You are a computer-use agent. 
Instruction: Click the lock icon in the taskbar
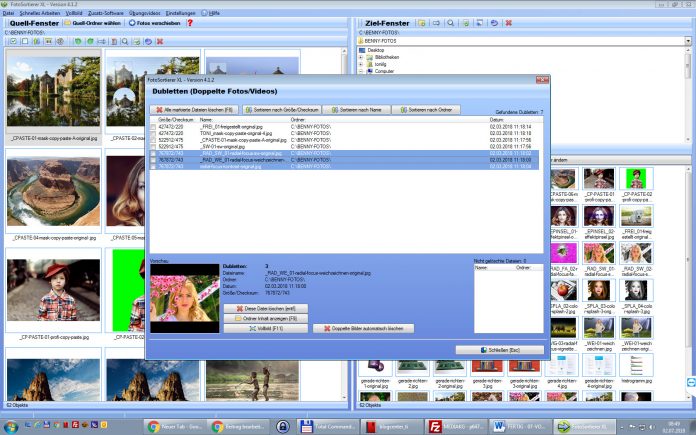tap(283, 427)
